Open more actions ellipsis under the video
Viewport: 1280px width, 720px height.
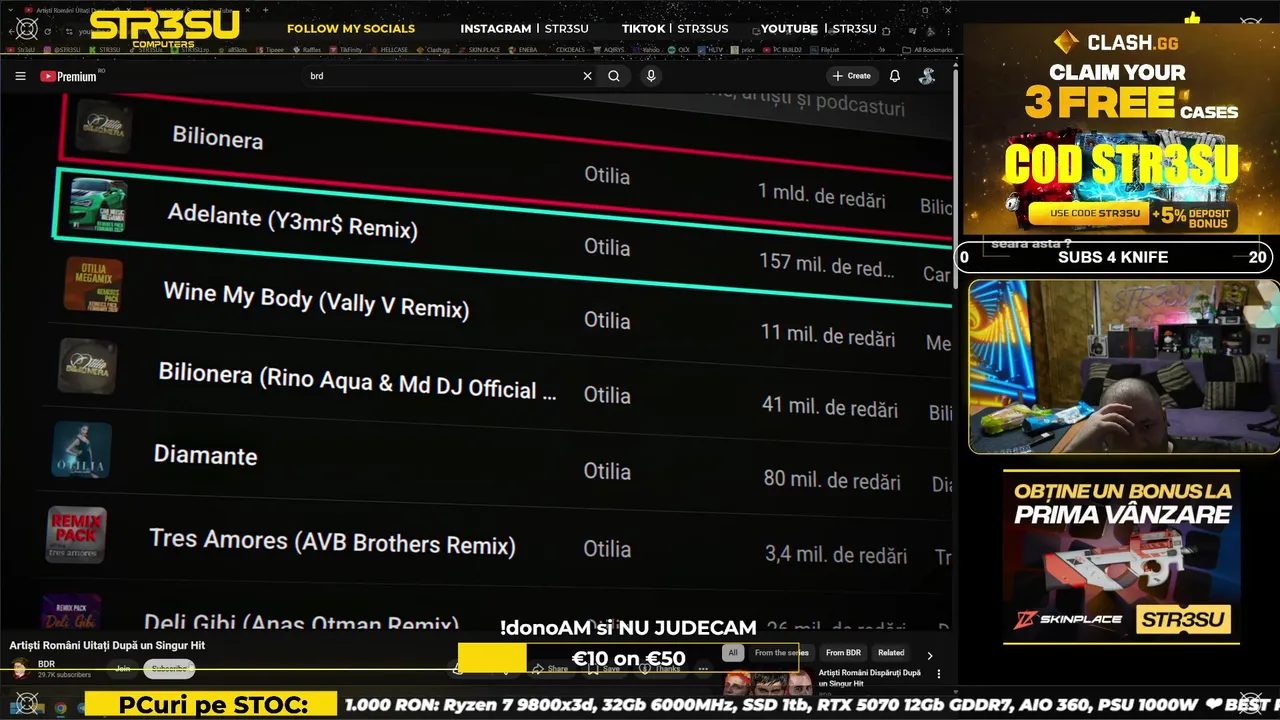(703, 668)
